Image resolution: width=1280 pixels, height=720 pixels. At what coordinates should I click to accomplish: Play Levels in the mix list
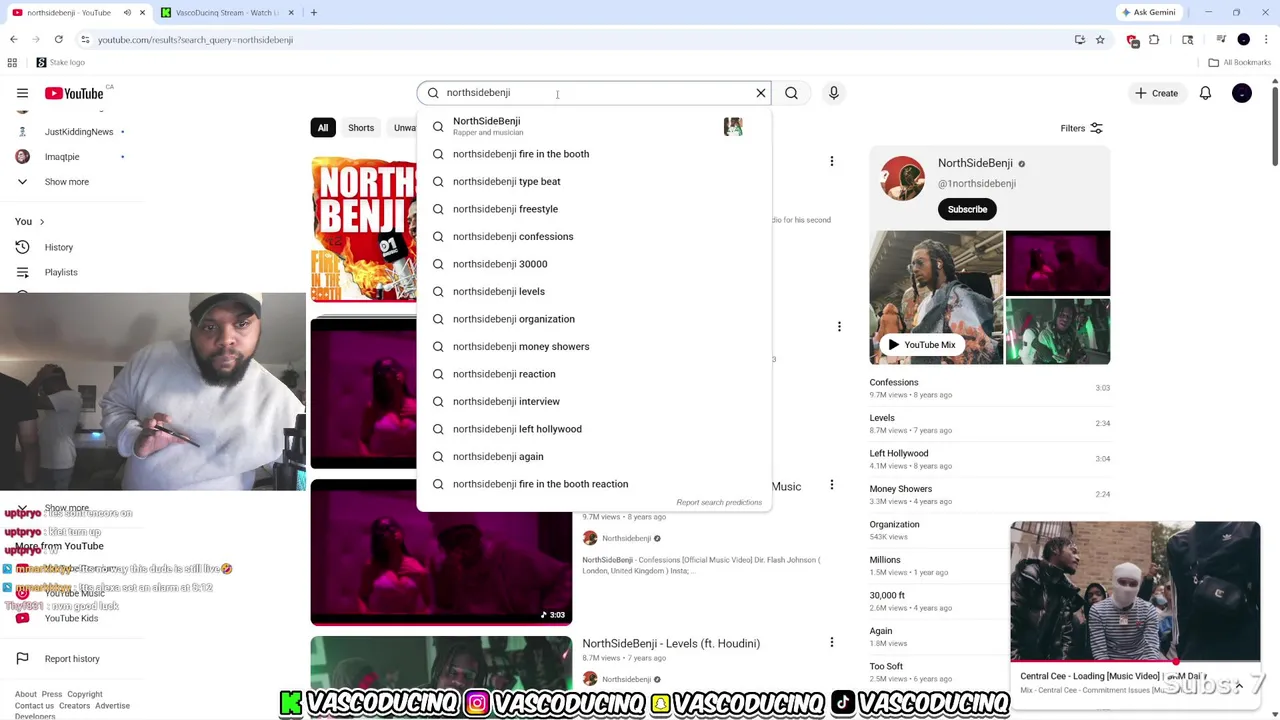point(990,423)
